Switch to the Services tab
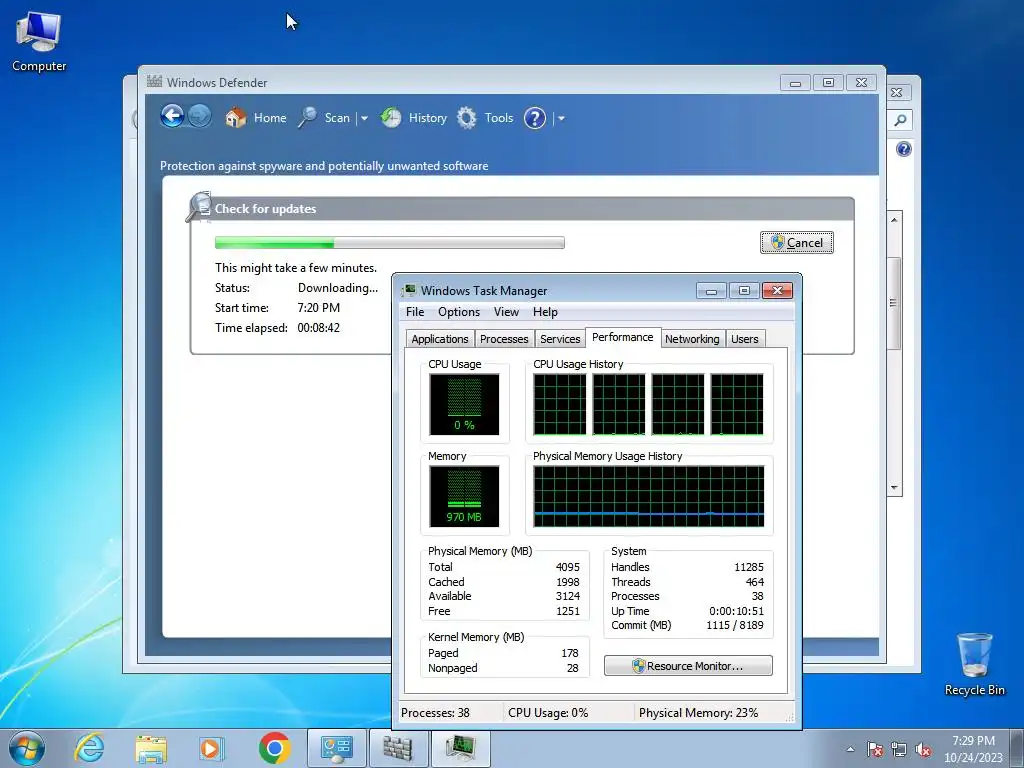The height and width of the screenshot is (768, 1024). 560,339
